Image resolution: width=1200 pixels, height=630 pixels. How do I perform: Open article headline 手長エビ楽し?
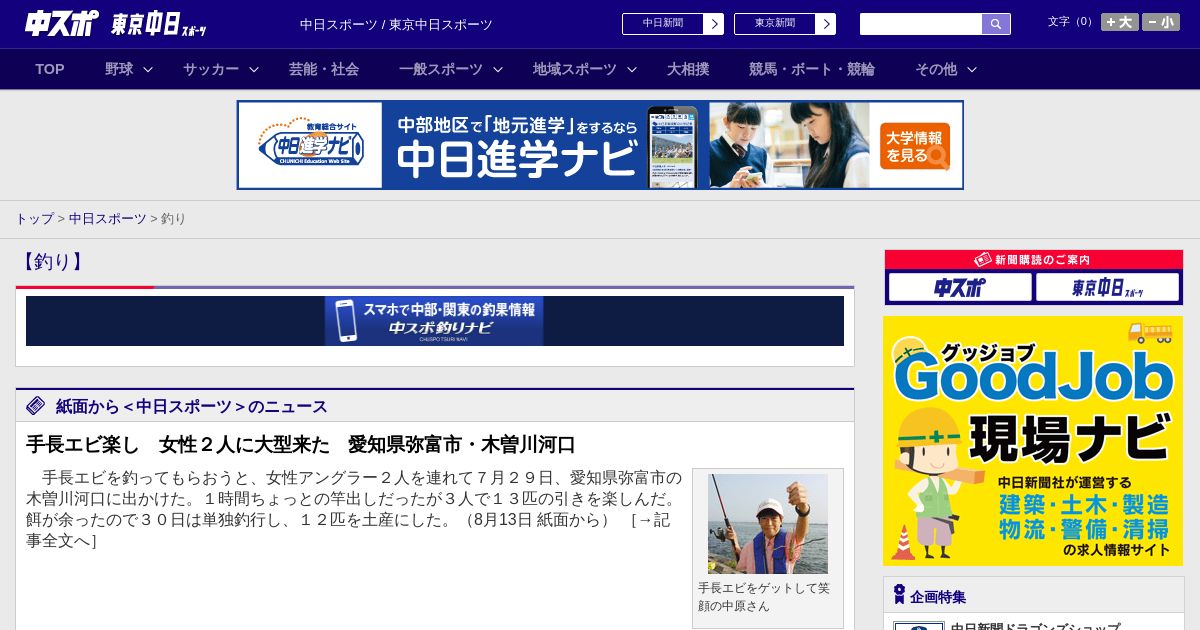tap(301, 444)
